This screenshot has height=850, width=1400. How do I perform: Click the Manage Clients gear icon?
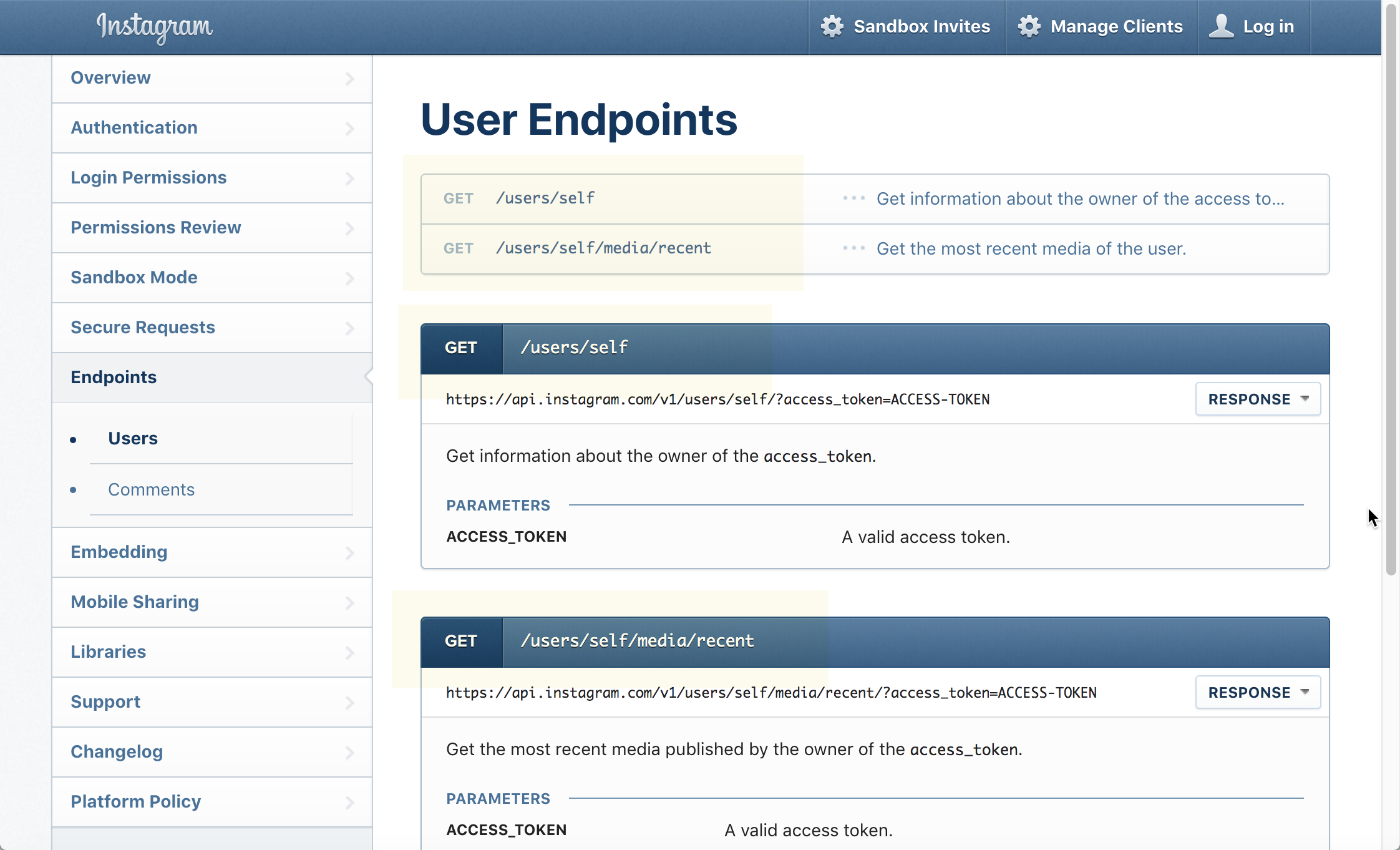pos(1029,26)
